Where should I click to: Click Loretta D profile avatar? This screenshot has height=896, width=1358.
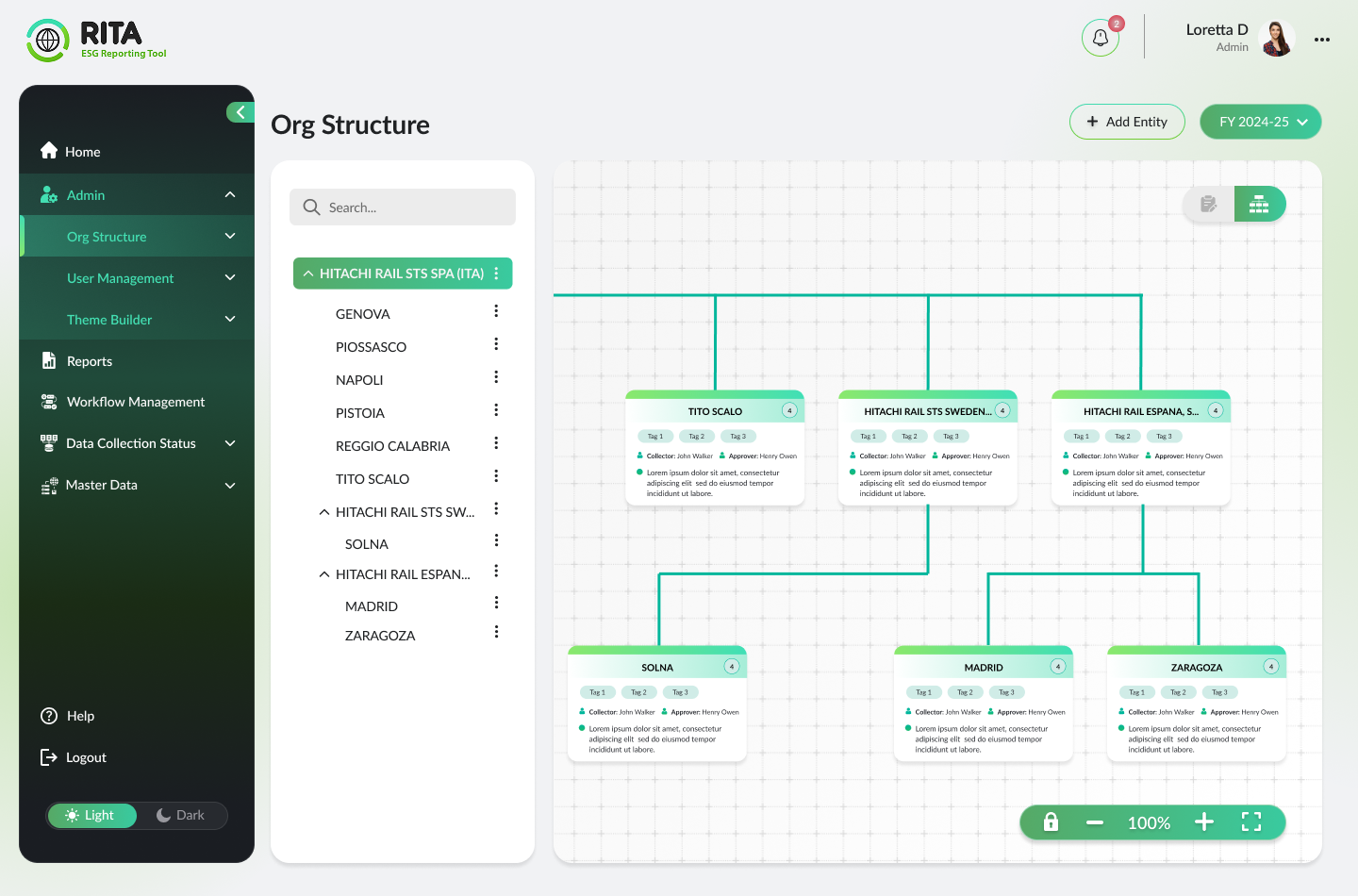[x=1277, y=39]
